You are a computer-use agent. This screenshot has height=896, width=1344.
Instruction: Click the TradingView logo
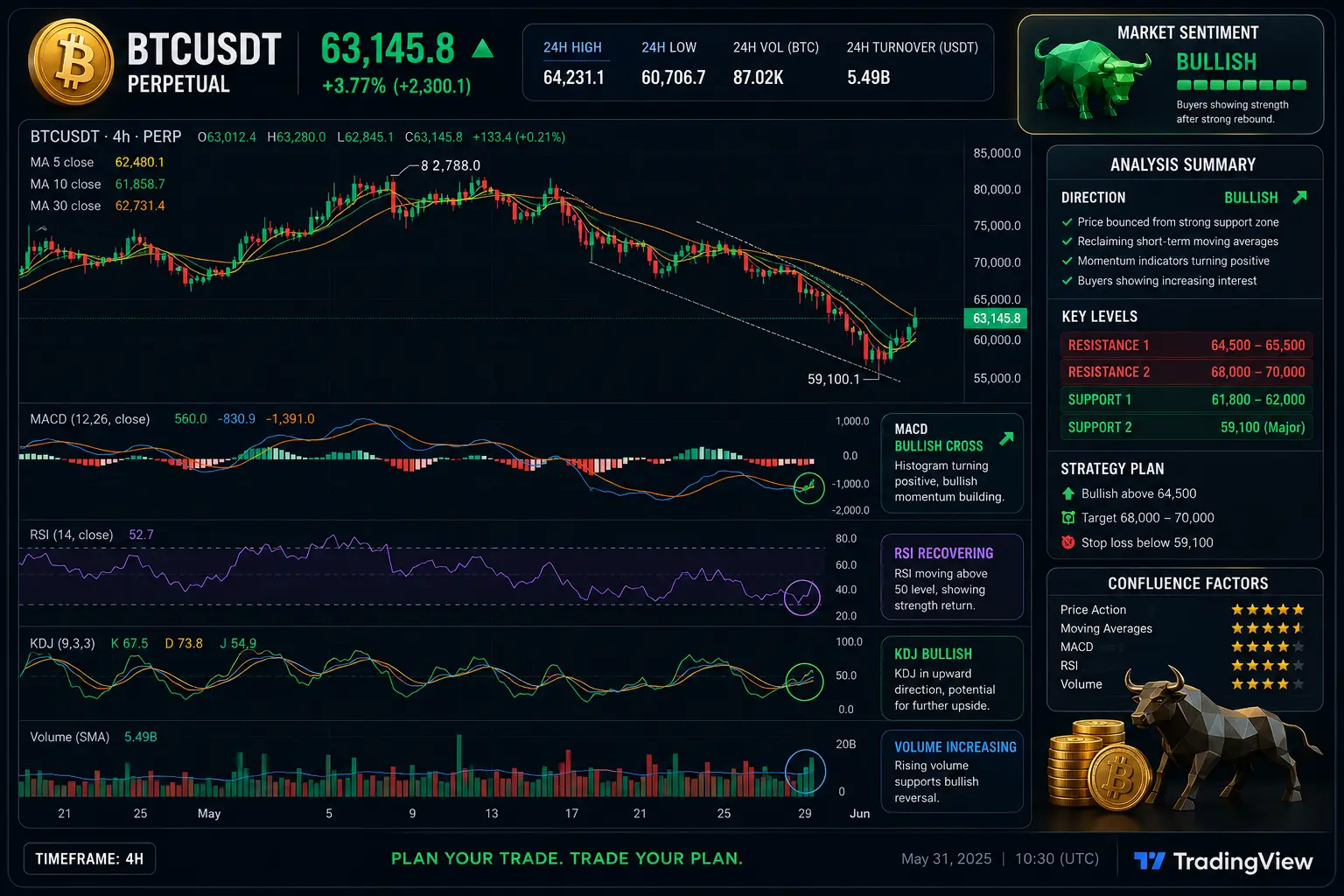coord(1223,862)
